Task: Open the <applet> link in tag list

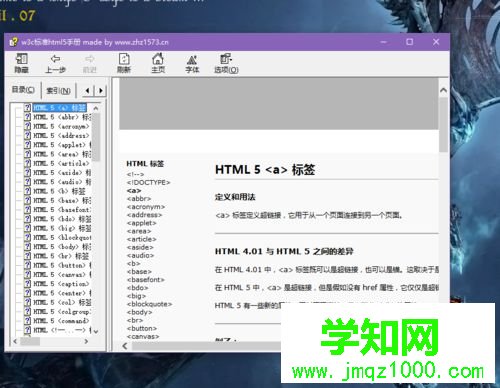Action: pos(142,223)
